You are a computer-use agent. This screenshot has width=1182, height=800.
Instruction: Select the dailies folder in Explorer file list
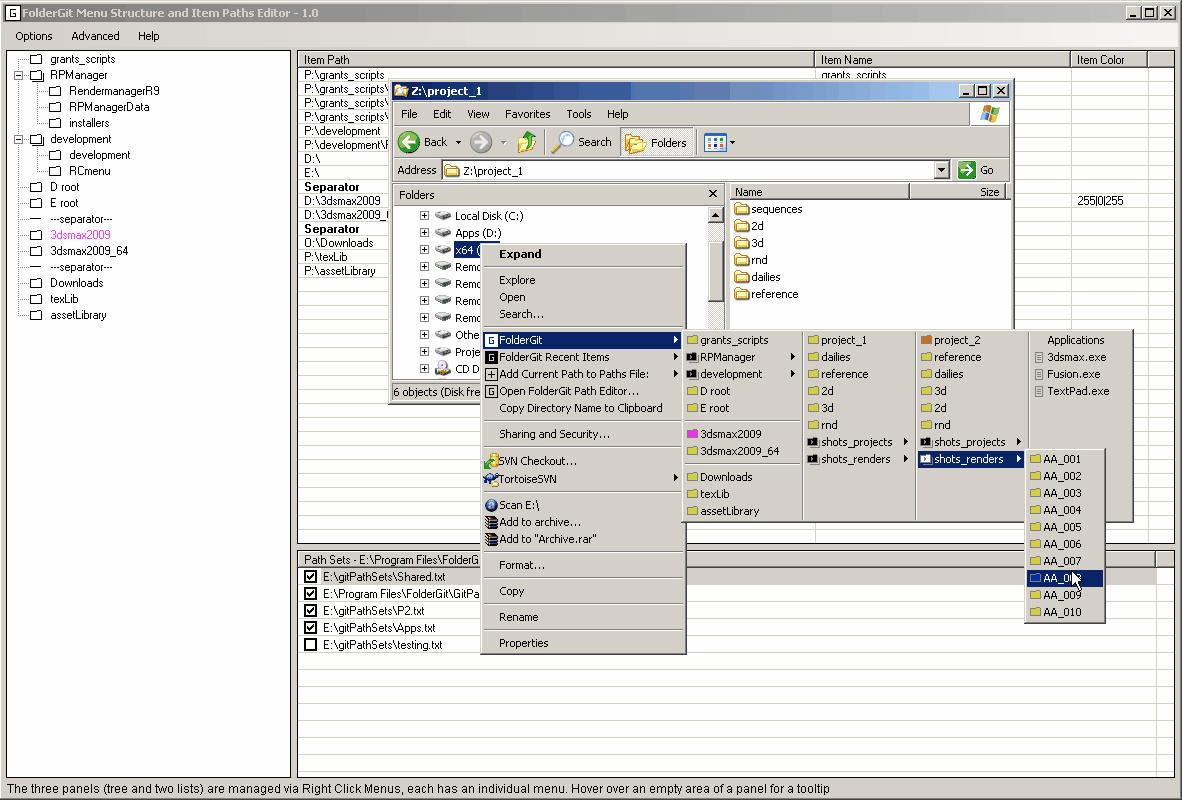tap(758, 277)
